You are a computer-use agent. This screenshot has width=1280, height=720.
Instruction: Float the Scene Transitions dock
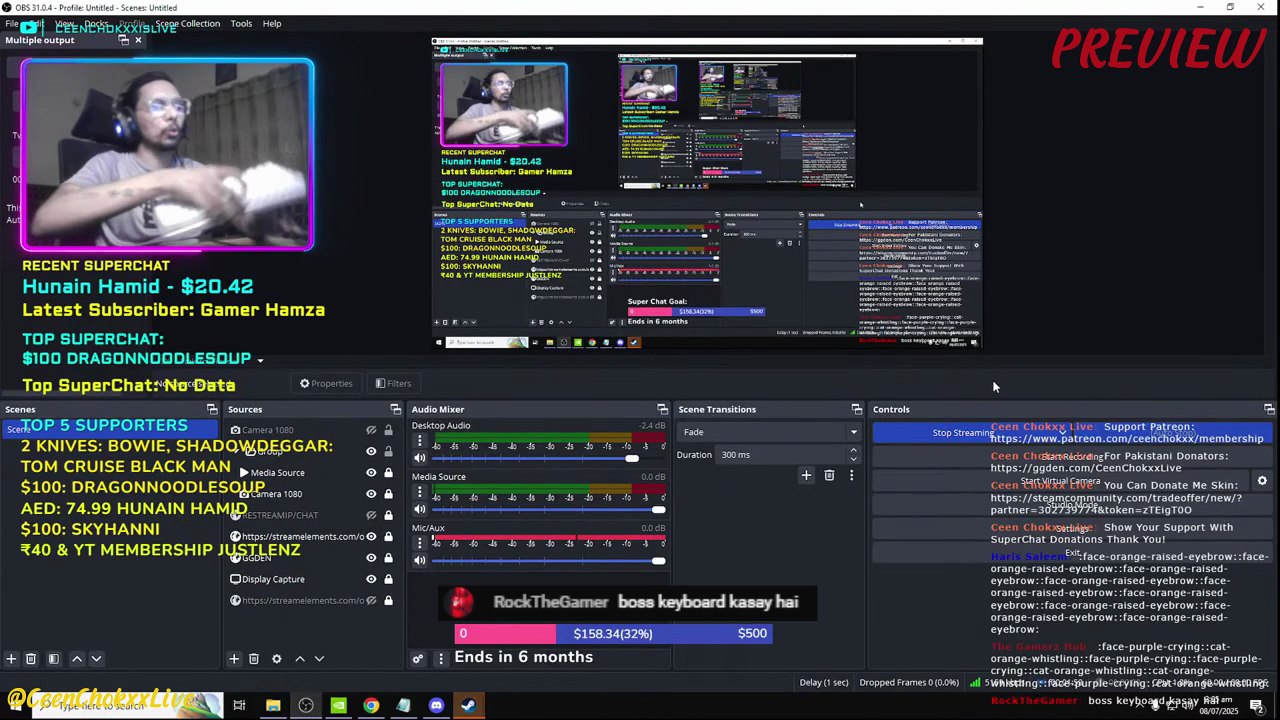856,409
